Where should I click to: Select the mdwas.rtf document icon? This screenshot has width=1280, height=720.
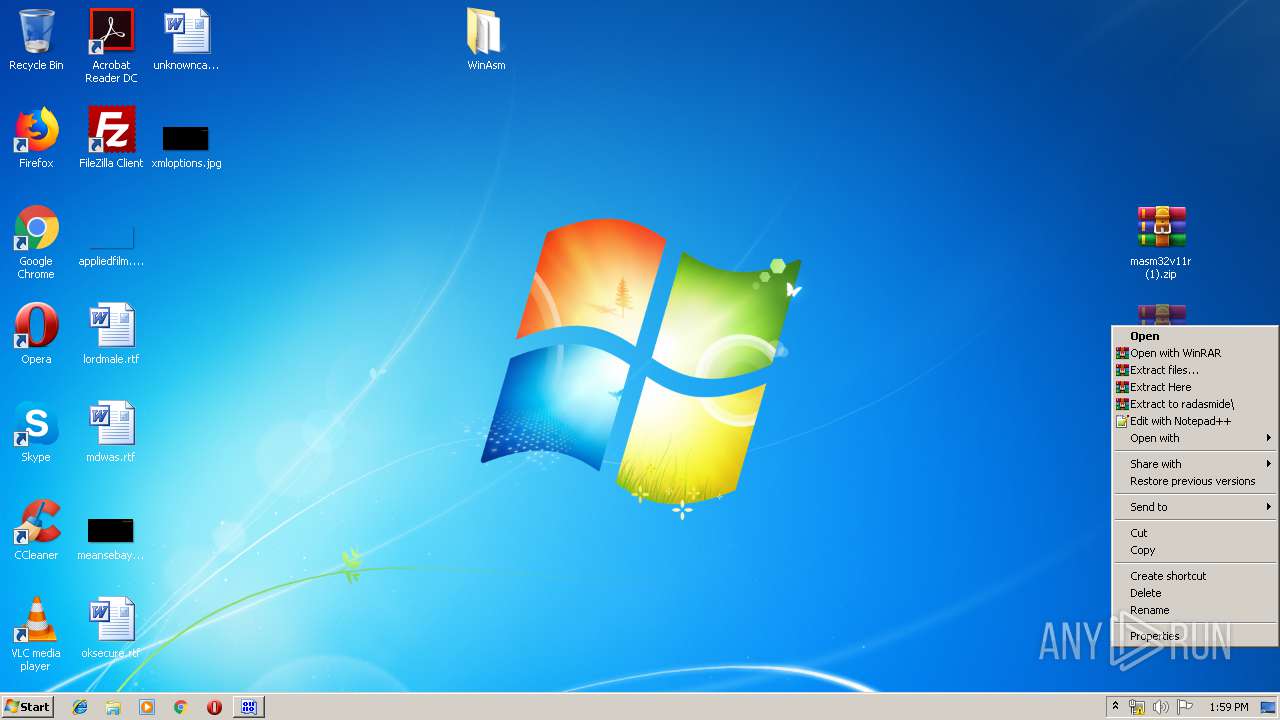(x=111, y=432)
